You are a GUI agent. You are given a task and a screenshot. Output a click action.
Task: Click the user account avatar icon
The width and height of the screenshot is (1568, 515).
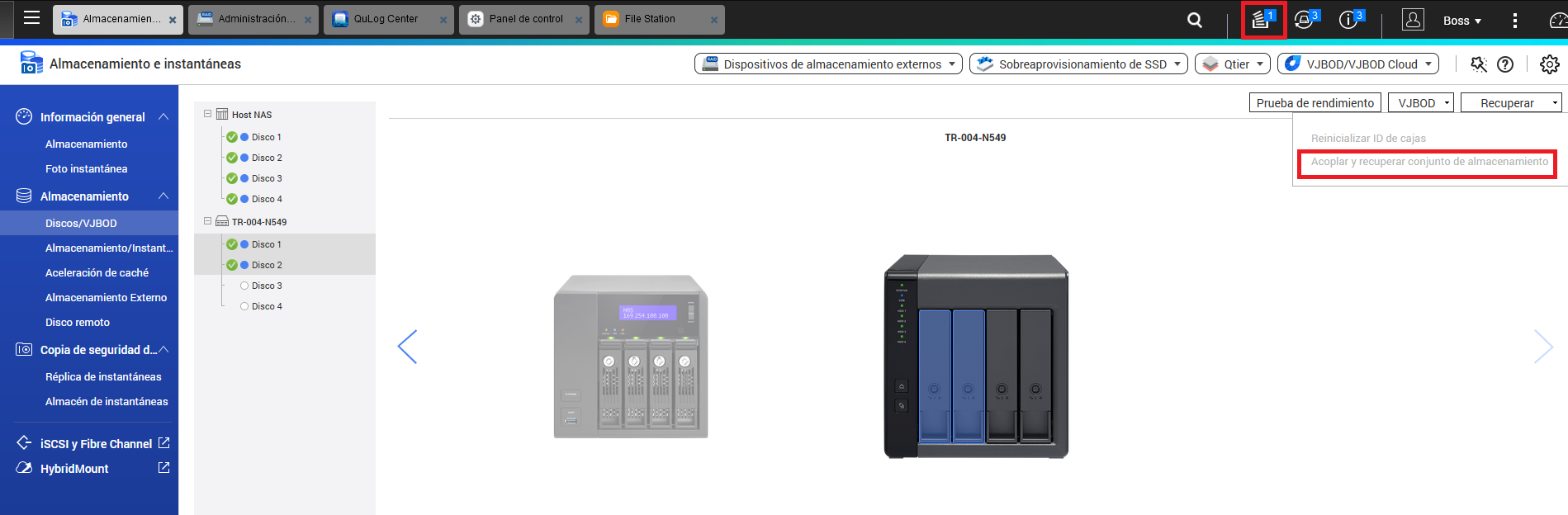[x=1413, y=20]
